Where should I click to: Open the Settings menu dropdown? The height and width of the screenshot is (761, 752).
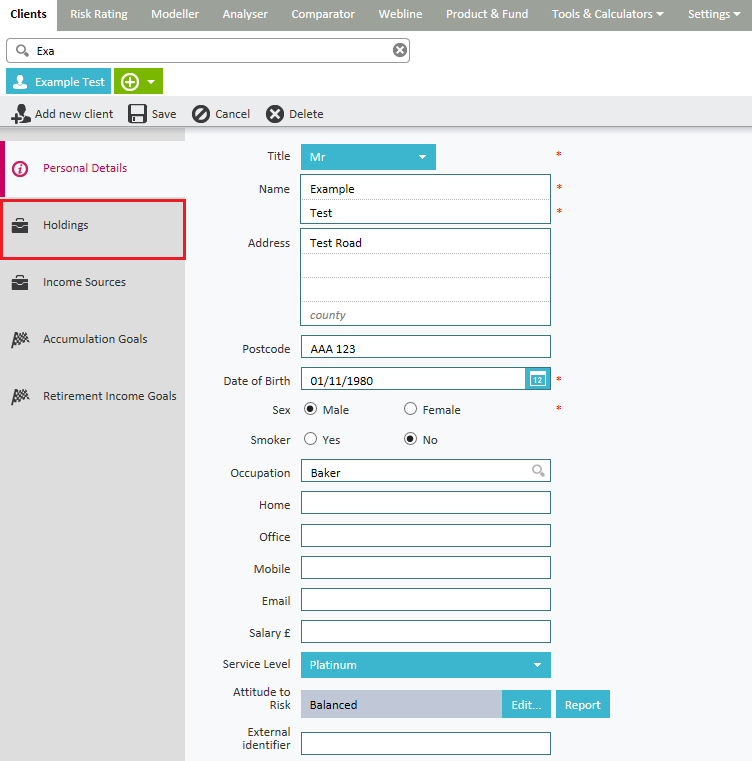(714, 14)
